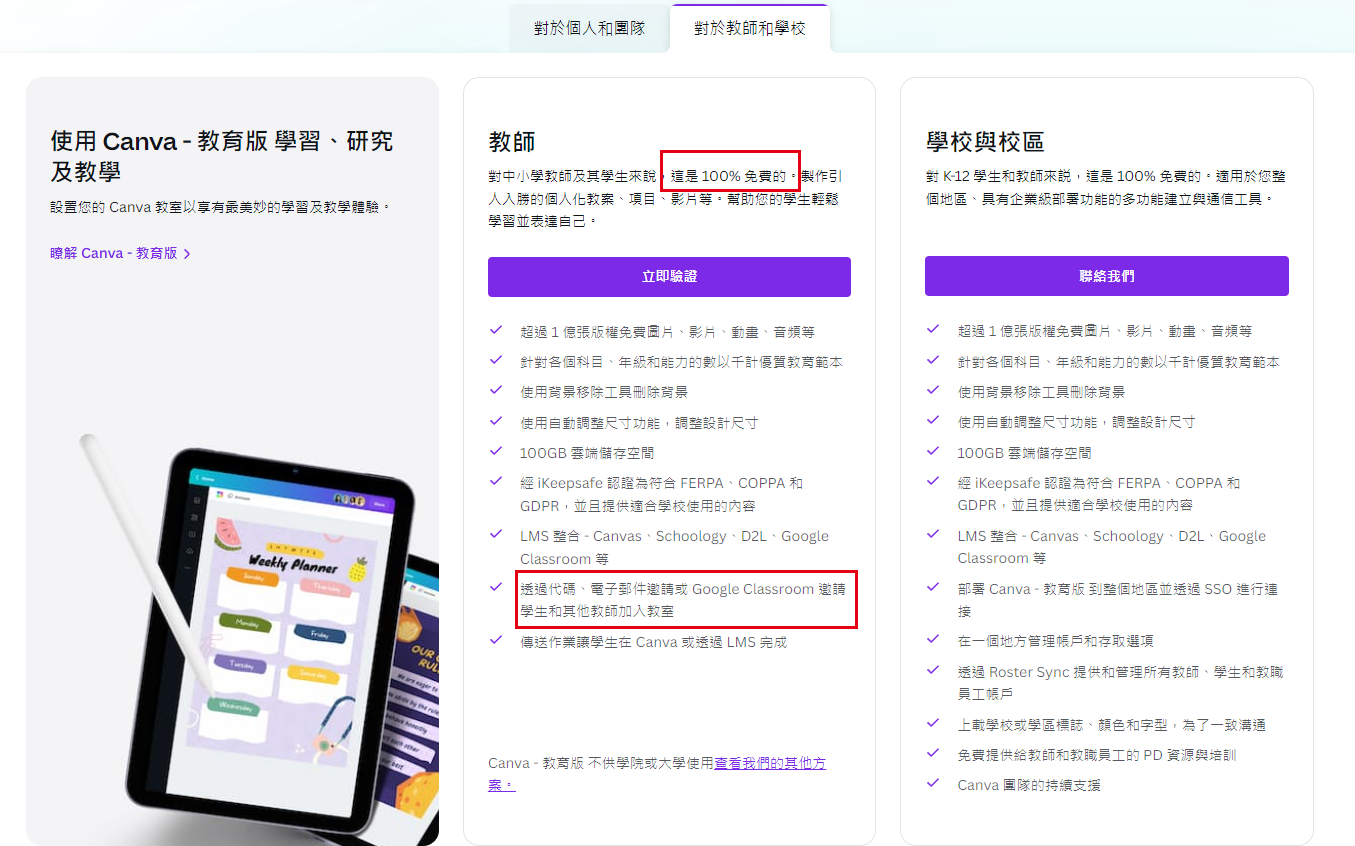Viewport: 1355px width, 846px height.
Task: Open the 查看我們的其他方案 link
Action: (770, 763)
